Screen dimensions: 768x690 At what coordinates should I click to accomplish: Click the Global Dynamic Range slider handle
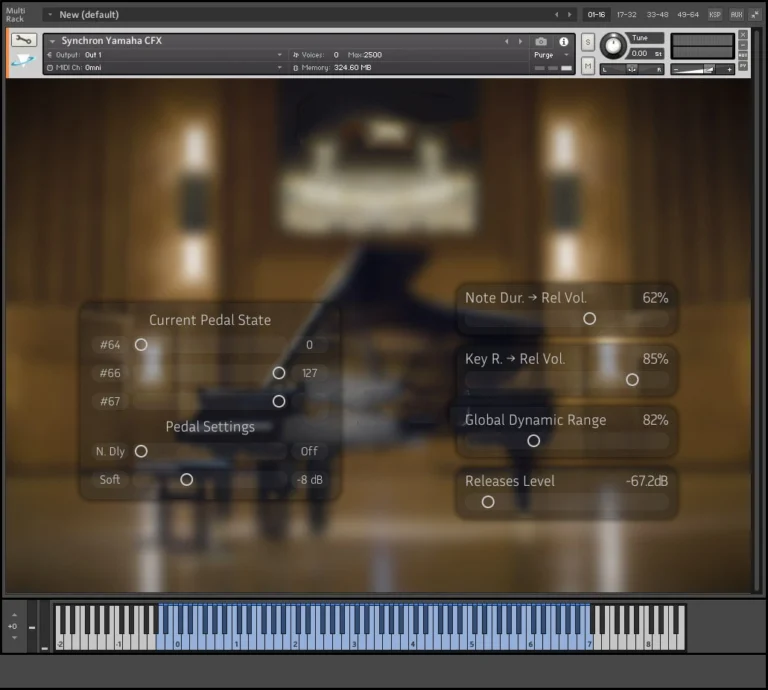[x=534, y=441]
